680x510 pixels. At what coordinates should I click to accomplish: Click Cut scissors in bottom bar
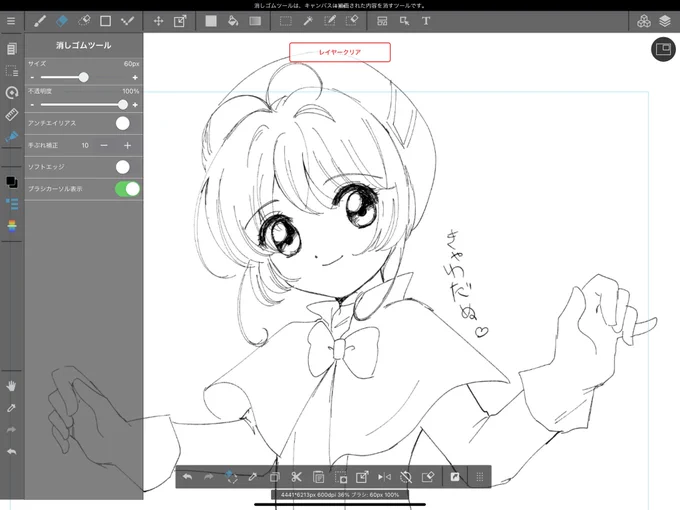point(296,477)
